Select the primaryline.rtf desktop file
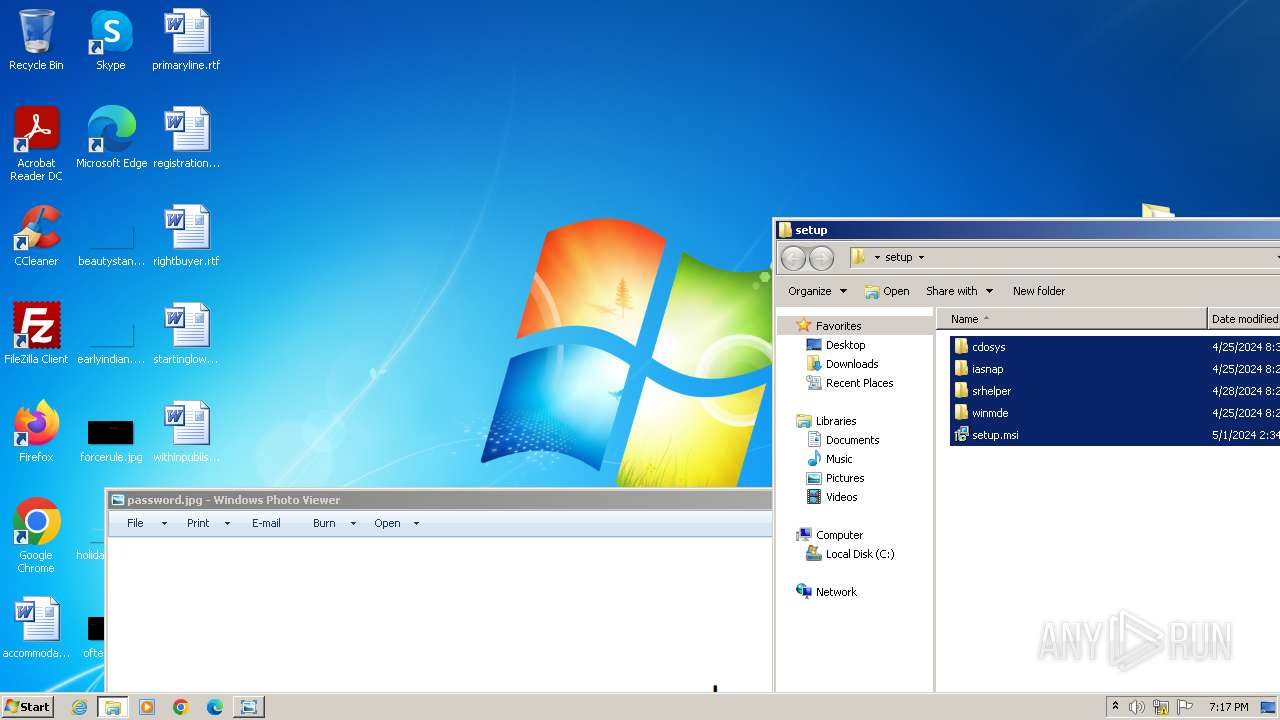1280x720 pixels. (x=186, y=40)
